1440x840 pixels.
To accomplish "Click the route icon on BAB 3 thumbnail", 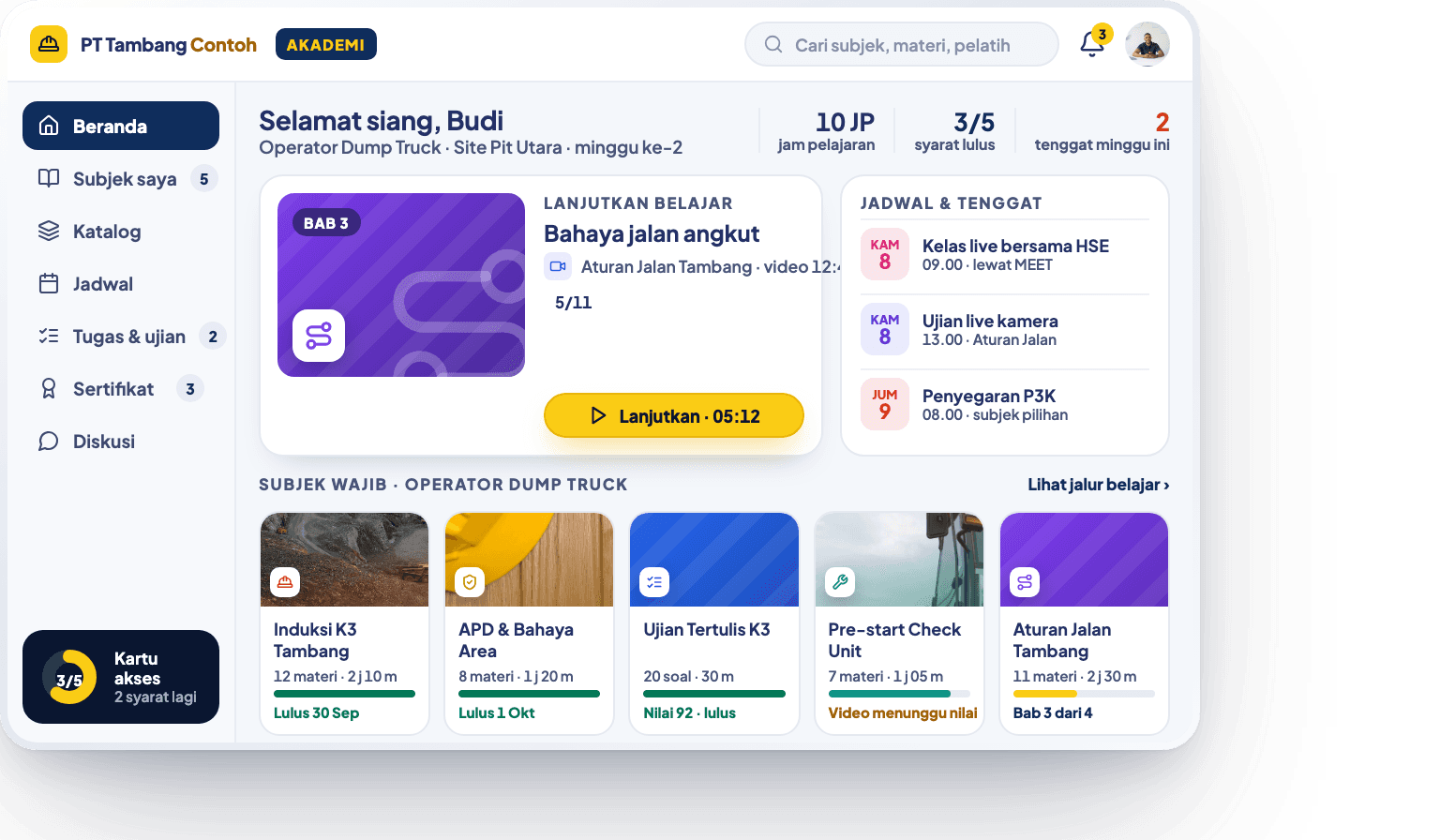I will coord(319,336).
